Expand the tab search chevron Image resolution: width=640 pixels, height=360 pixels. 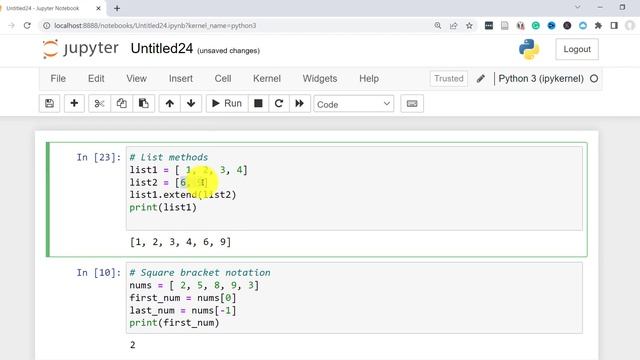578,7
